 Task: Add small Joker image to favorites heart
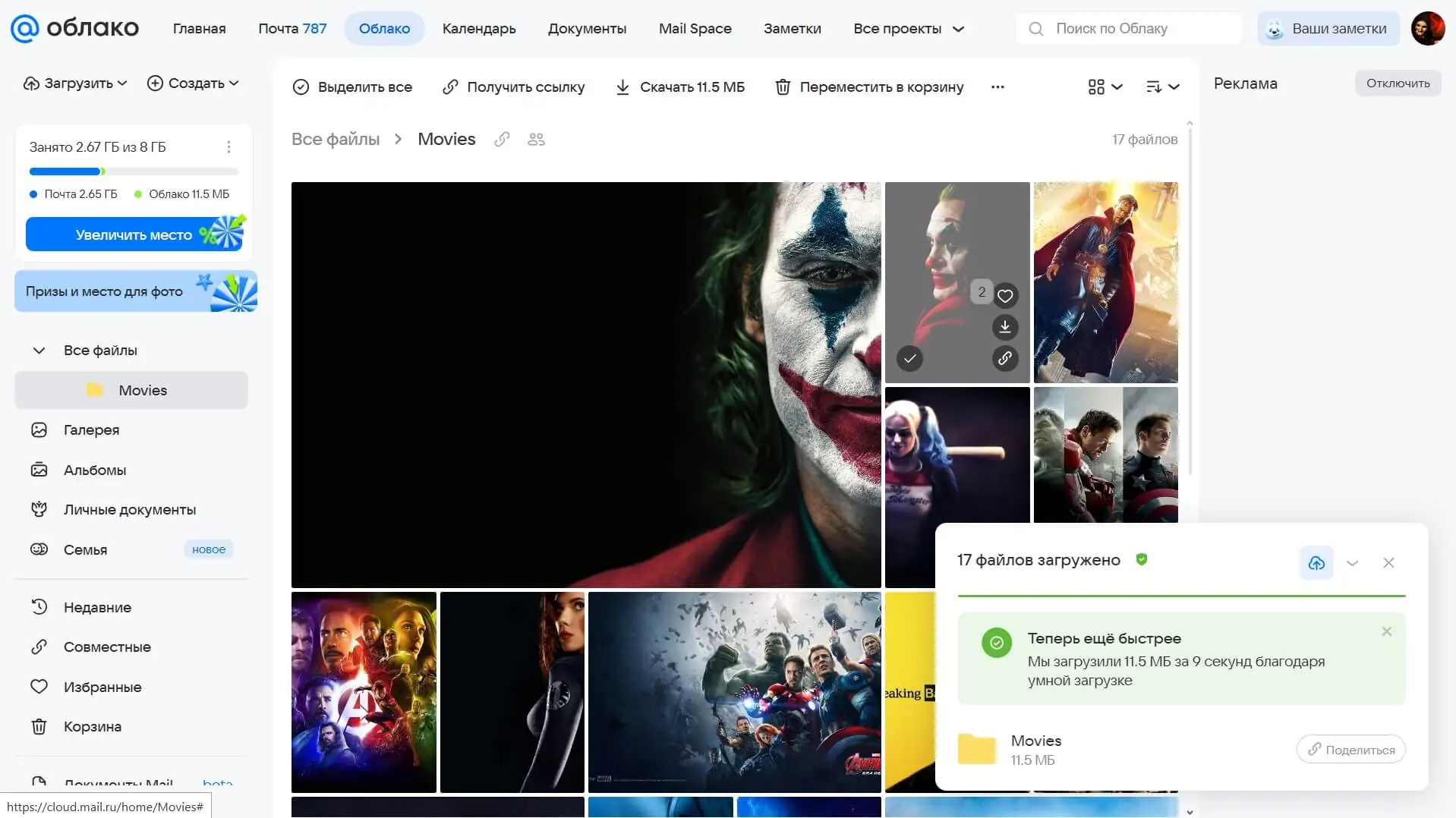pos(1005,295)
